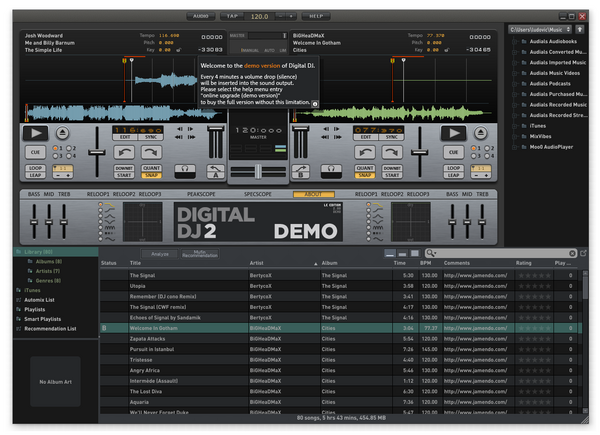Select cue point 4 on right deck
This screenshot has width=600, height=435.
(487, 156)
